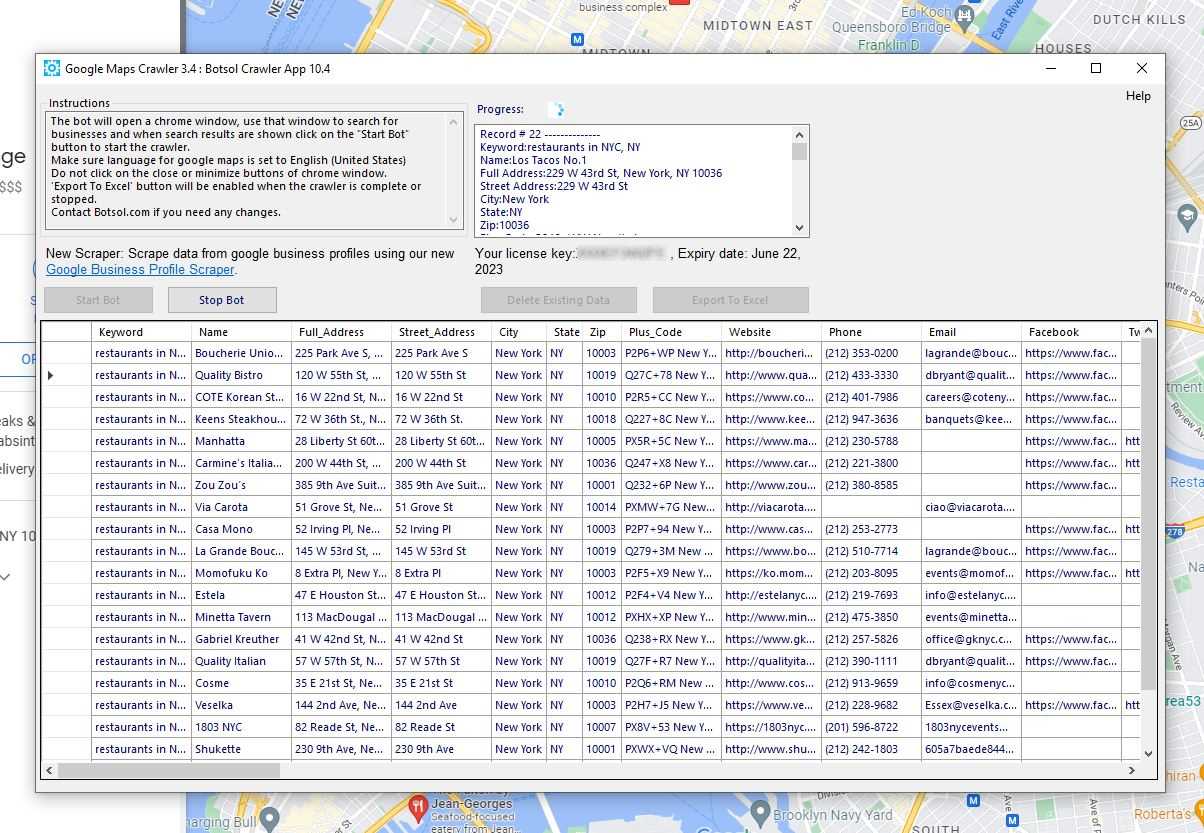
Task: Click the down arrow of Progress log
Action: pyautogui.click(x=799, y=227)
